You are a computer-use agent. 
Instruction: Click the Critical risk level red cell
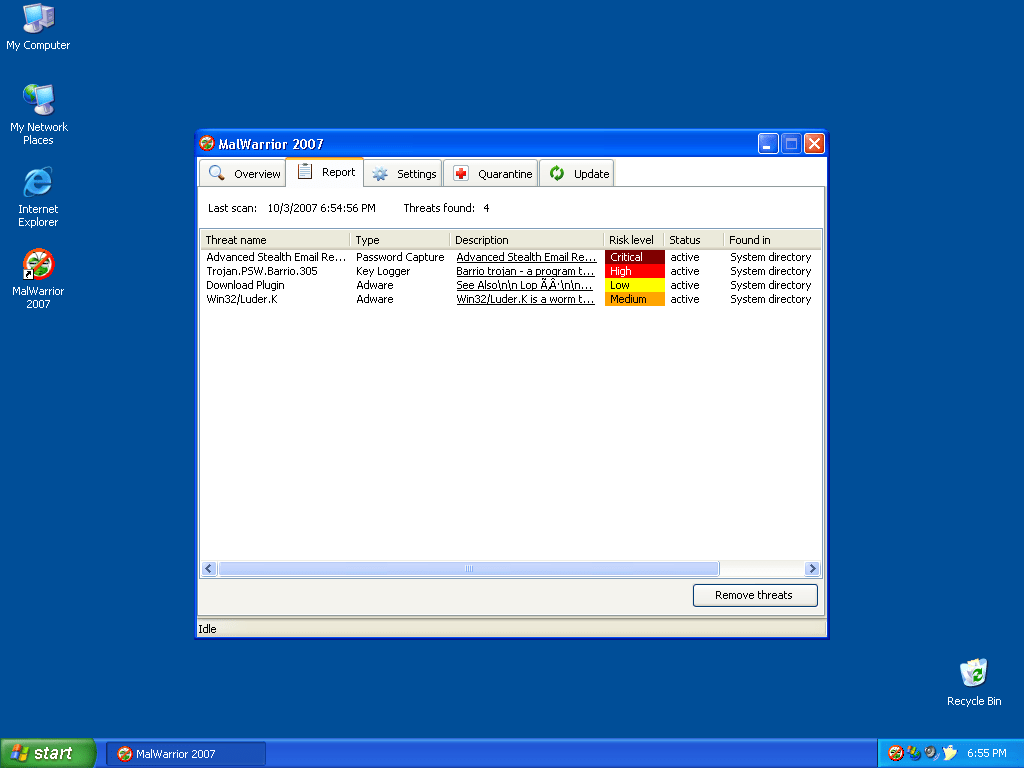tap(634, 257)
